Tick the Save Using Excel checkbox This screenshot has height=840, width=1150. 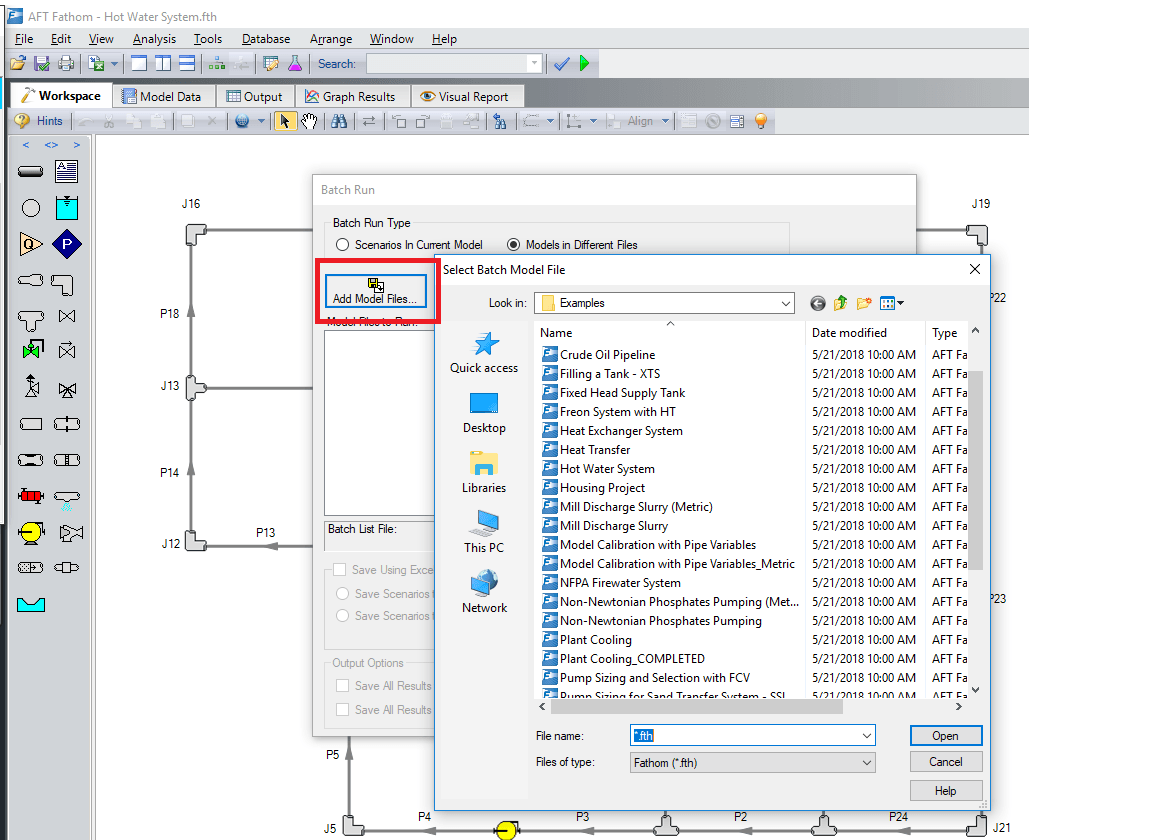click(x=340, y=570)
